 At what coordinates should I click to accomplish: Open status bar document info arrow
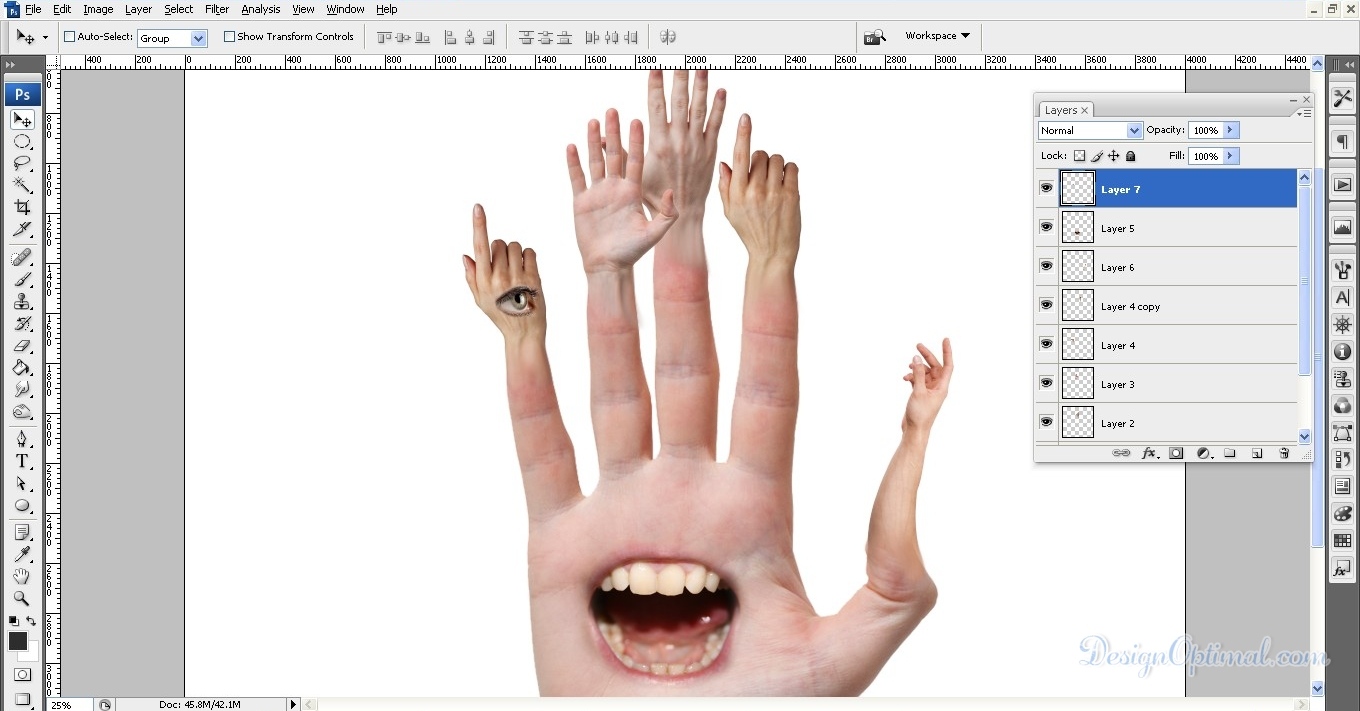(294, 704)
